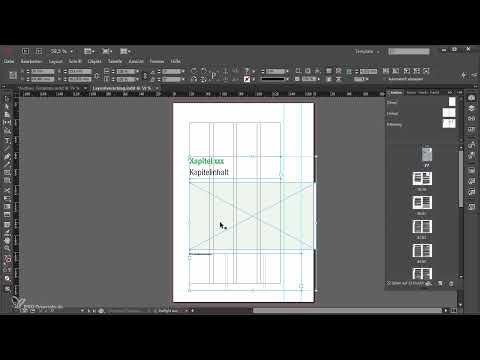Open the Hilfe menu
The width and height of the screenshot is (480, 360).
pyautogui.click(x=176, y=61)
